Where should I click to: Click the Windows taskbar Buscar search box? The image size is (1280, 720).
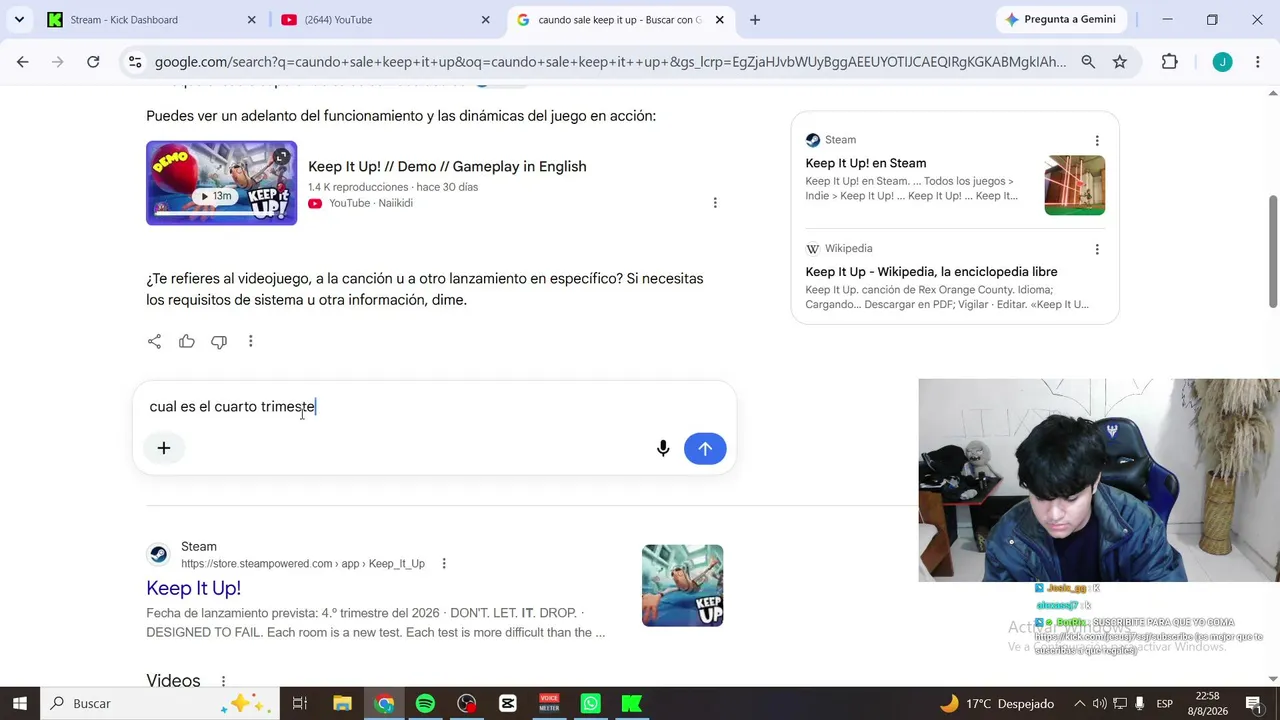[x=160, y=704]
